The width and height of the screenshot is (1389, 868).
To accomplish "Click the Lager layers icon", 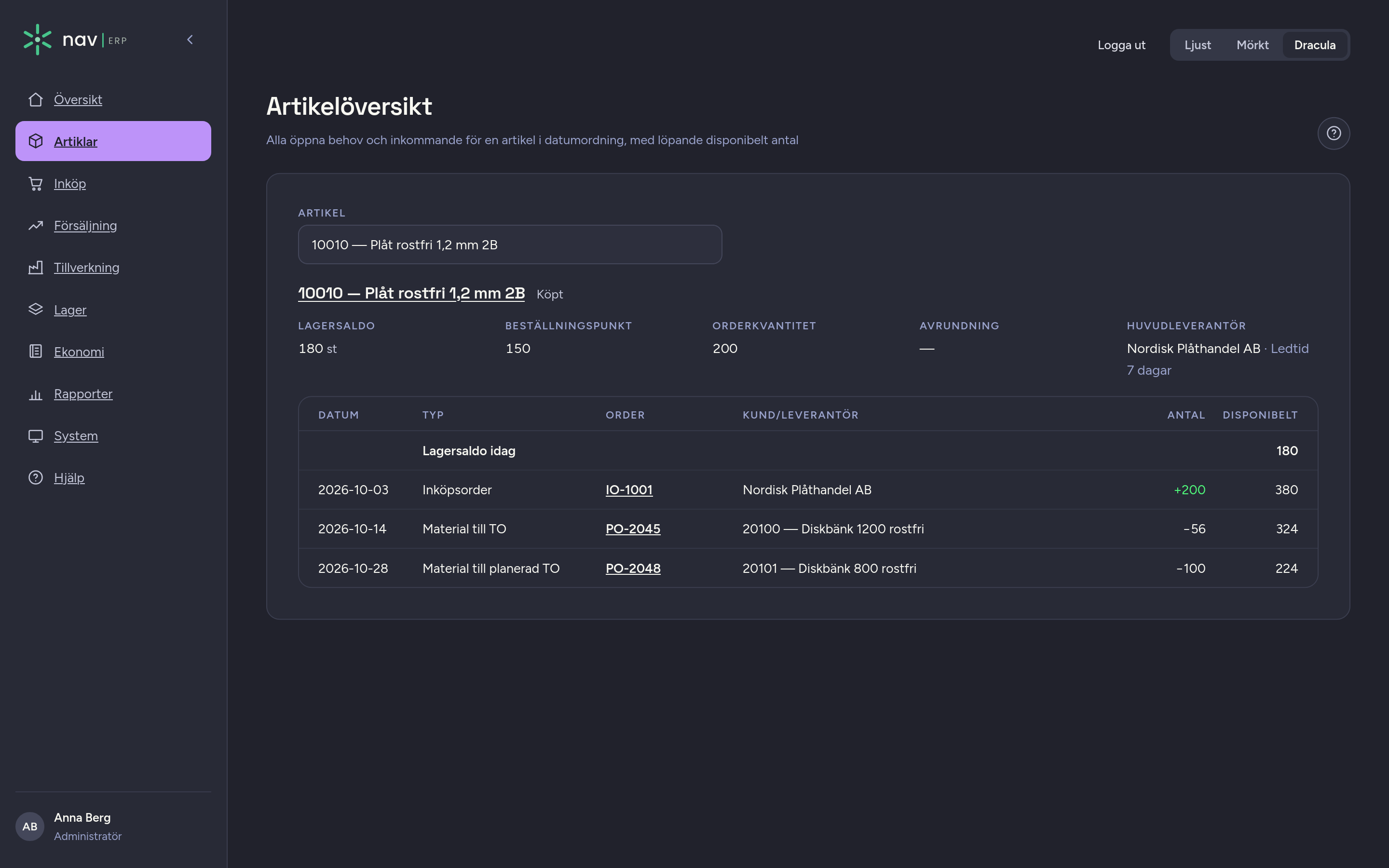I will (x=36, y=310).
